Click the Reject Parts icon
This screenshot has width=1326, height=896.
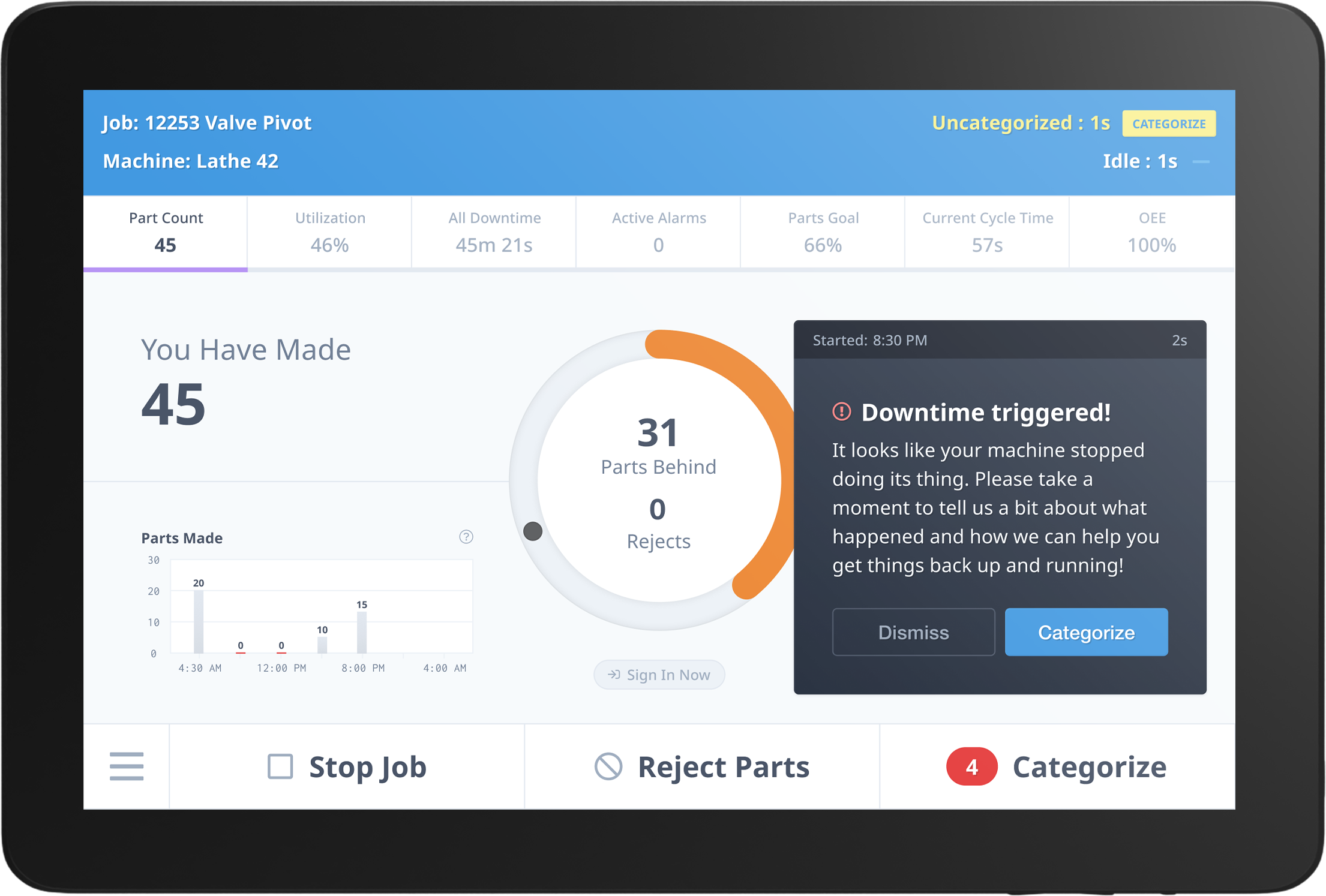coord(610,766)
